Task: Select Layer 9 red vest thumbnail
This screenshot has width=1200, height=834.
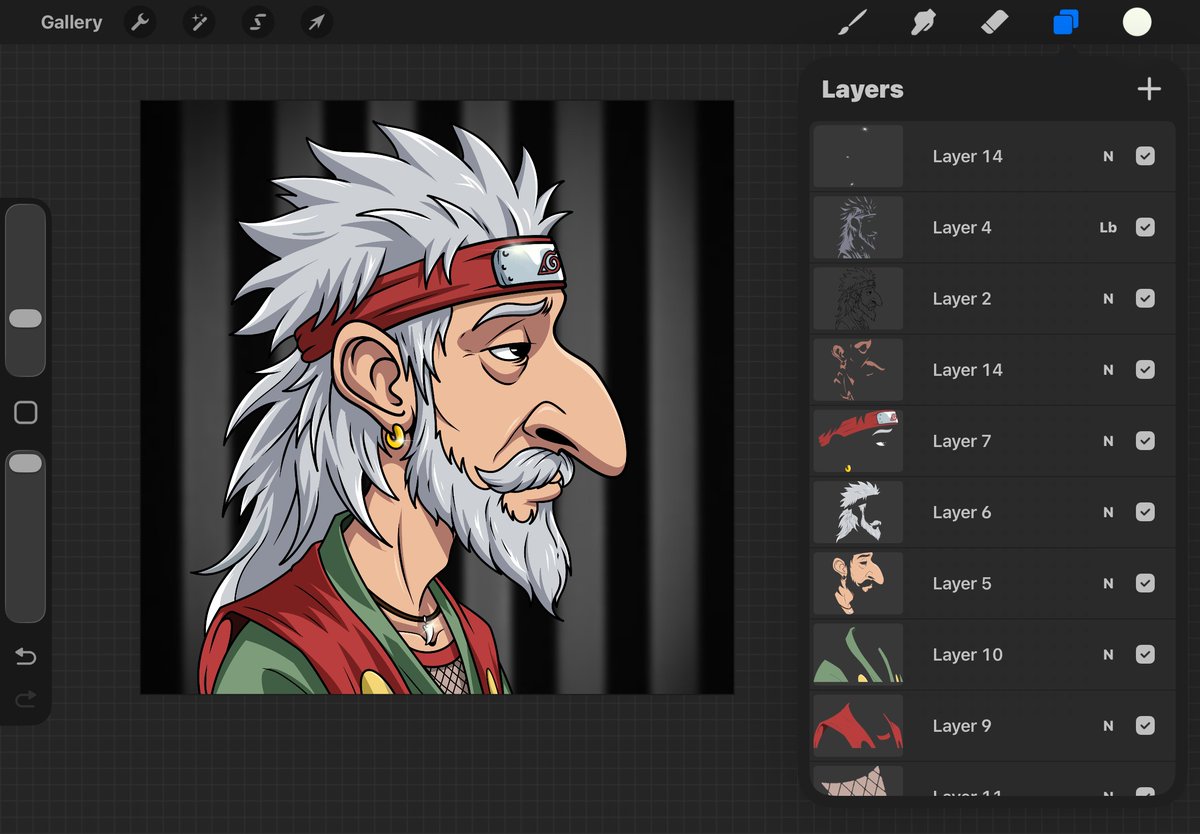Action: pos(858,725)
